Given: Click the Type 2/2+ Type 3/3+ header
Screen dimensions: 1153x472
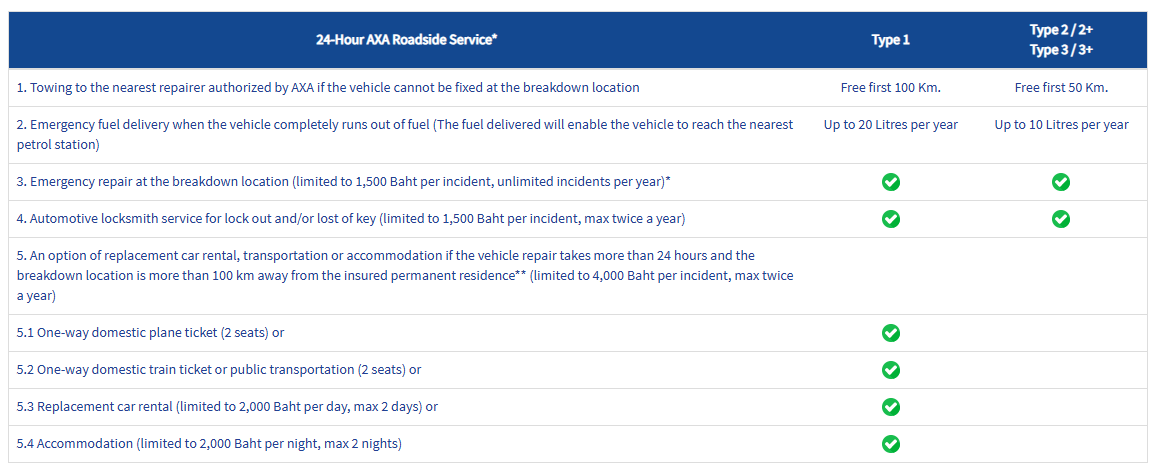Looking at the screenshot, I should point(1061,41).
